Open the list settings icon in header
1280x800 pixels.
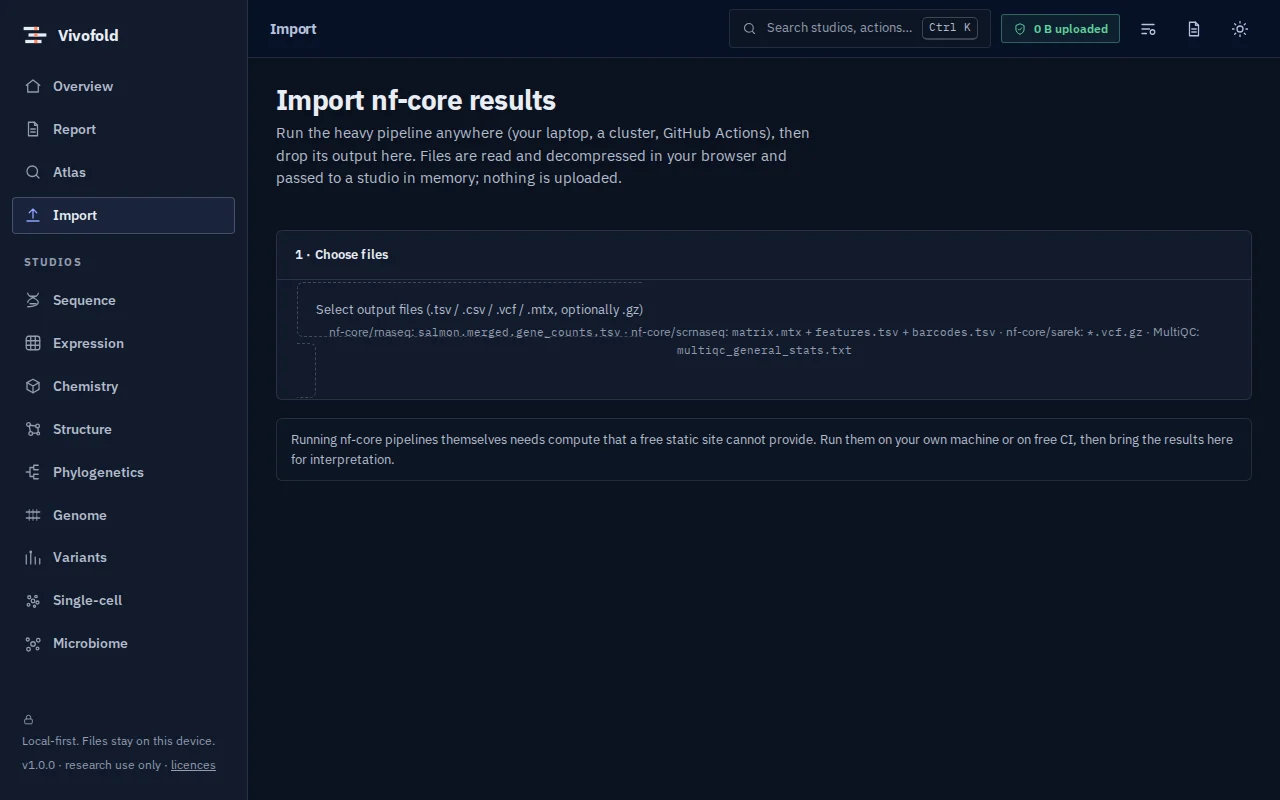(1148, 29)
